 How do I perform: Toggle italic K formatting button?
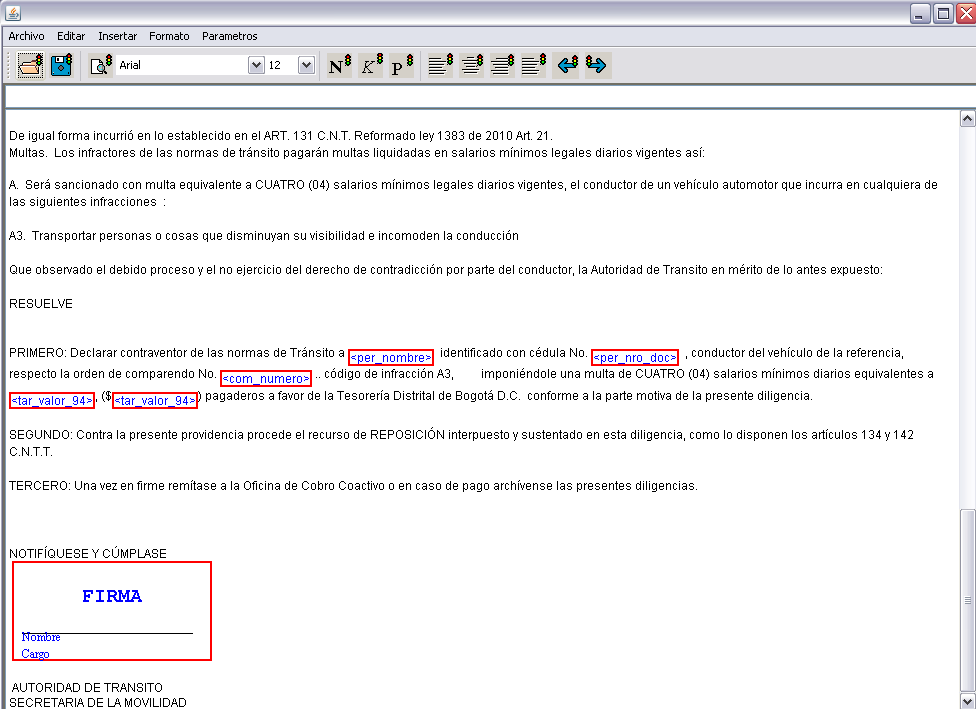[x=371, y=66]
